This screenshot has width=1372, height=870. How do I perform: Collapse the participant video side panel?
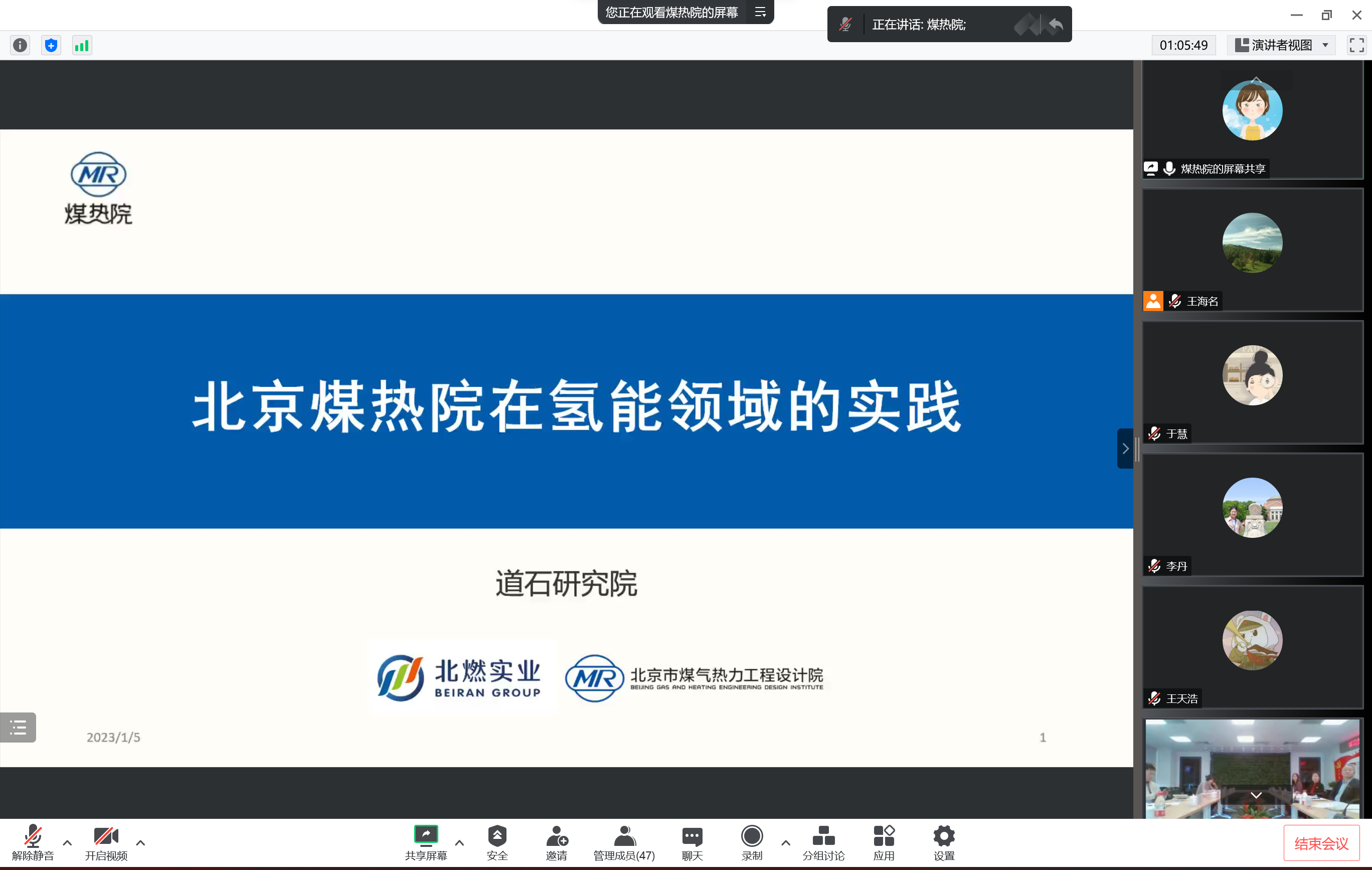pyautogui.click(x=1125, y=449)
